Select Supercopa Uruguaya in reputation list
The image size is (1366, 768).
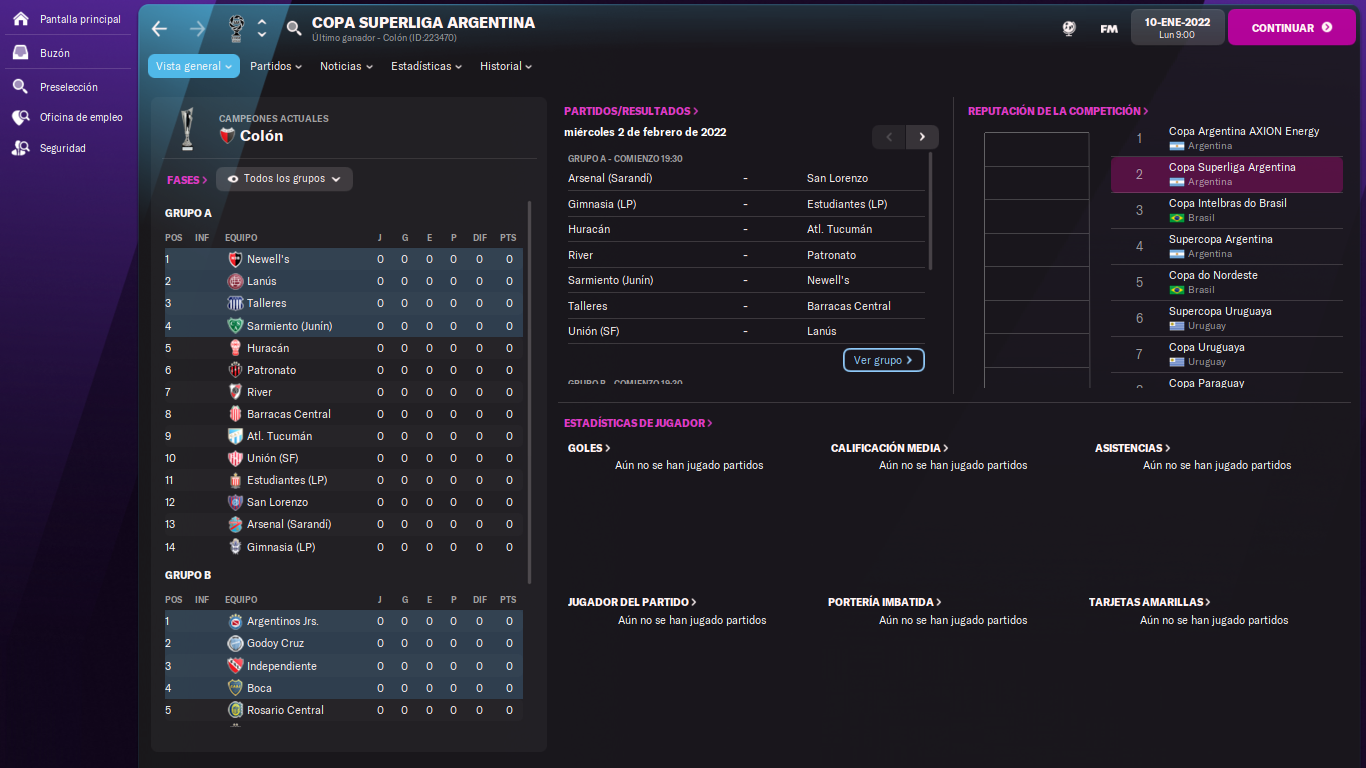(1227, 318)
